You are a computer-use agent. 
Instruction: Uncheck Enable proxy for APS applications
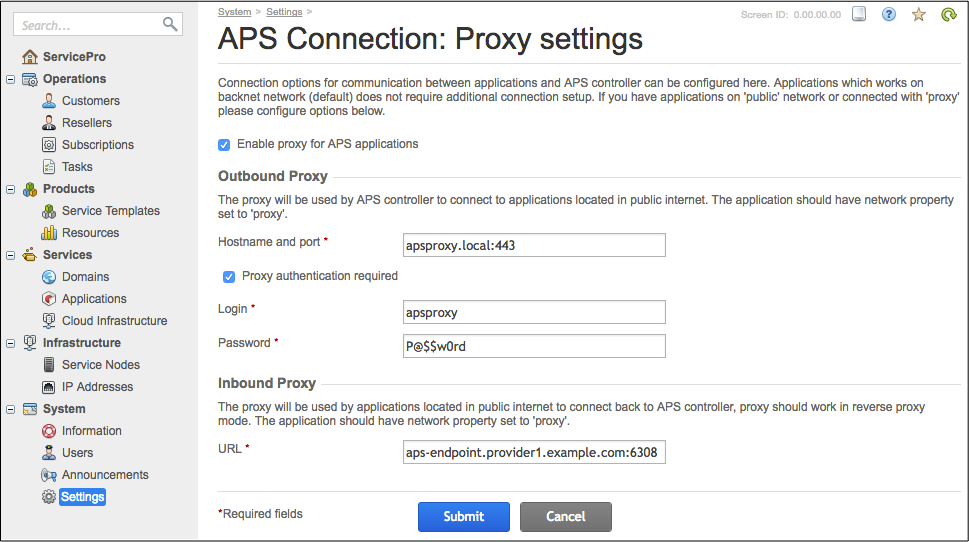click(x=224, y=144)
